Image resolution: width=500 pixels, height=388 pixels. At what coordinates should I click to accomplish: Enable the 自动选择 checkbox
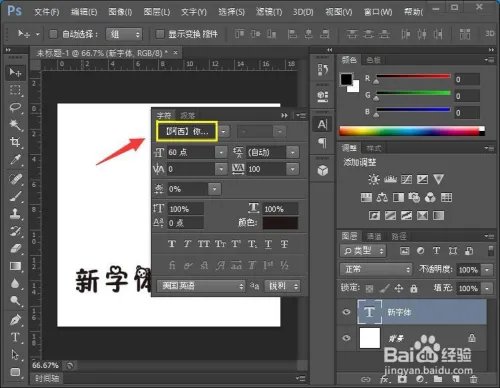(x=53, y=34)
